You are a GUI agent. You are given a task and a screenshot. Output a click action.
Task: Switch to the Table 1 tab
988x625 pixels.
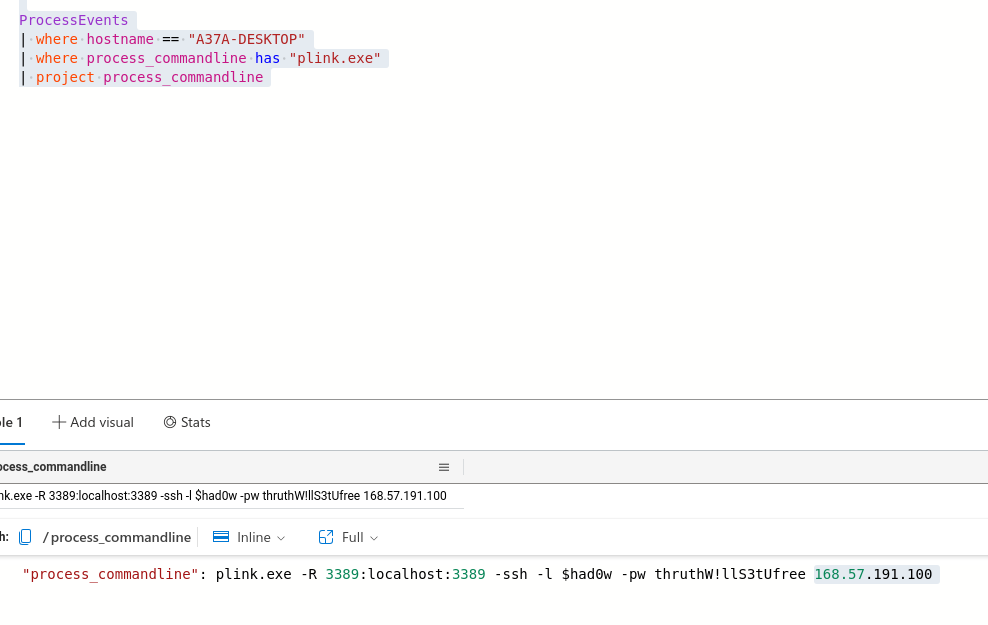(x=10, y=422)
